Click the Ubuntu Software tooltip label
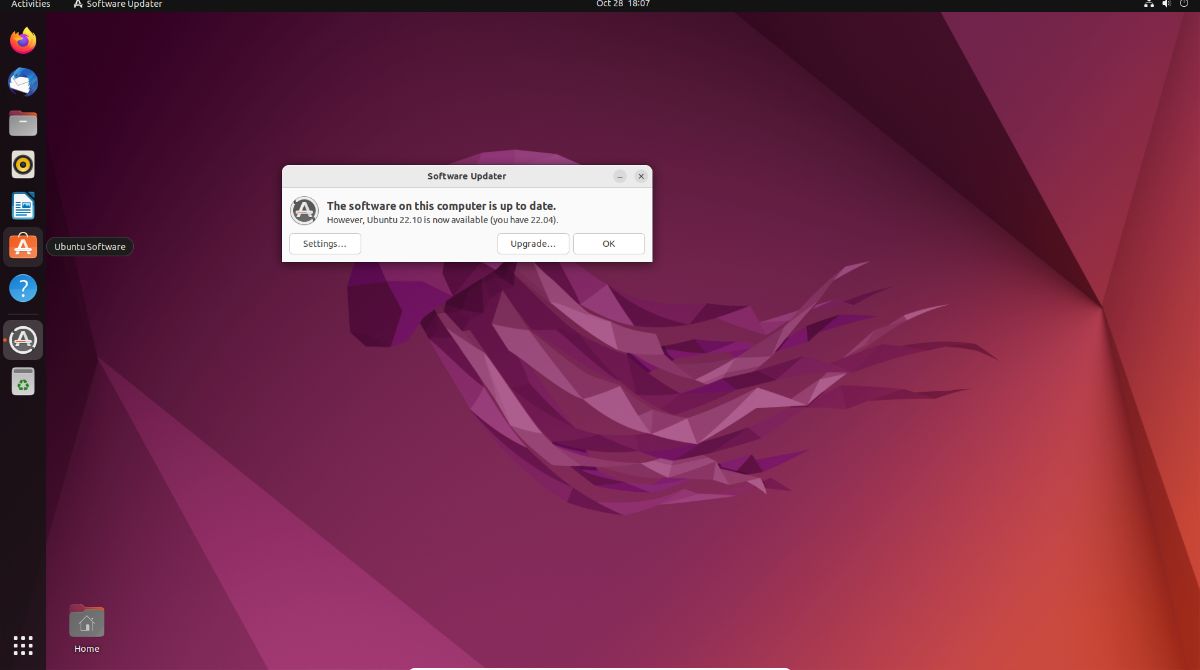The height and width of the screenshot is (670, 1200). click(90, 247)
